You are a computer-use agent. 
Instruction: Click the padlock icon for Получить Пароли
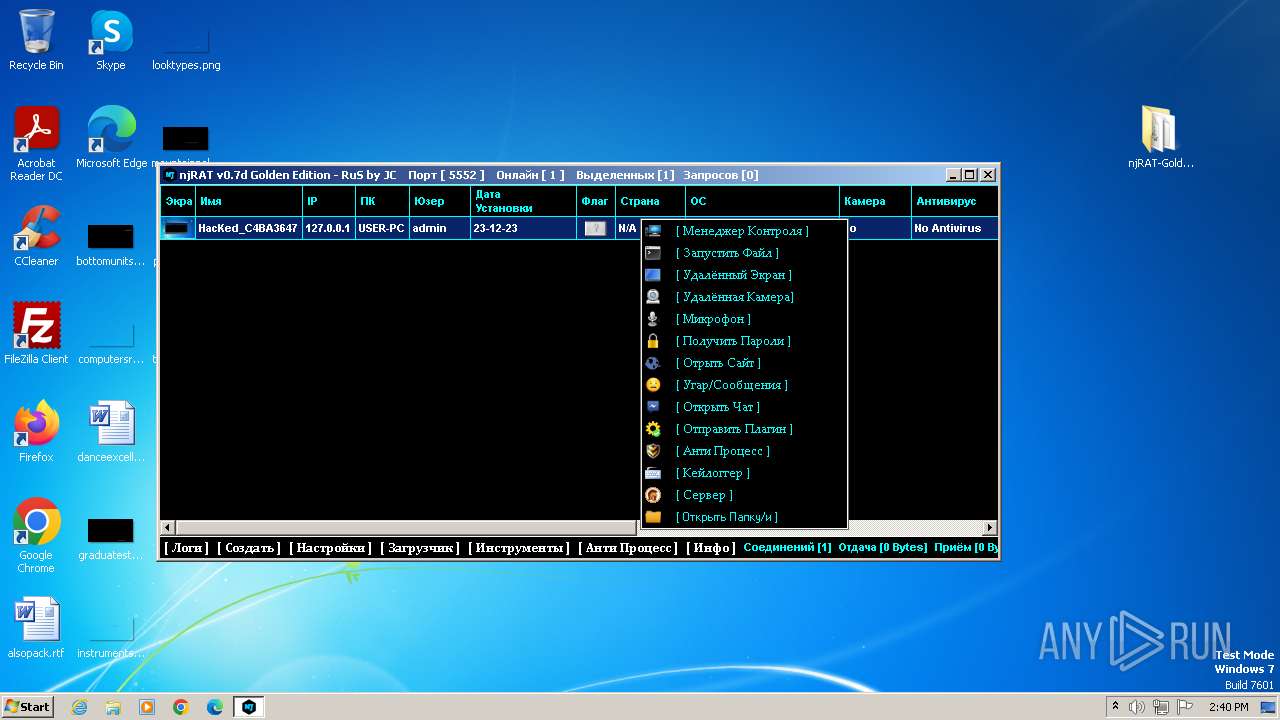coord(653,341)
